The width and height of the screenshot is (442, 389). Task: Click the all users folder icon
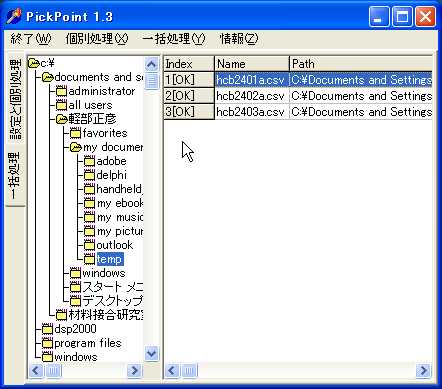pyautogui.click(x=61, y=105)
